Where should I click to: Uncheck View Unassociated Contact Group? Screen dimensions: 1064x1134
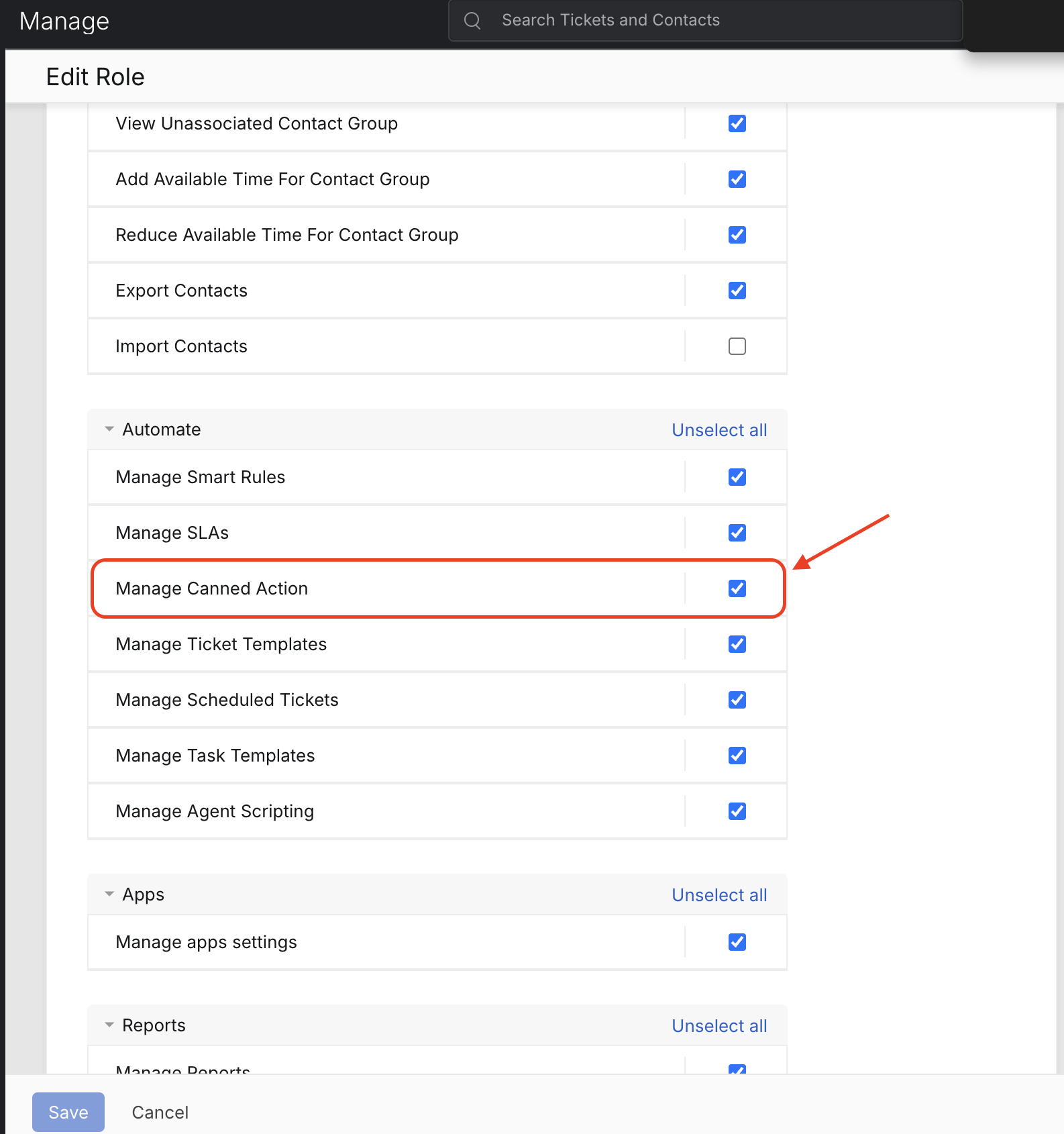tap(737, 123)
